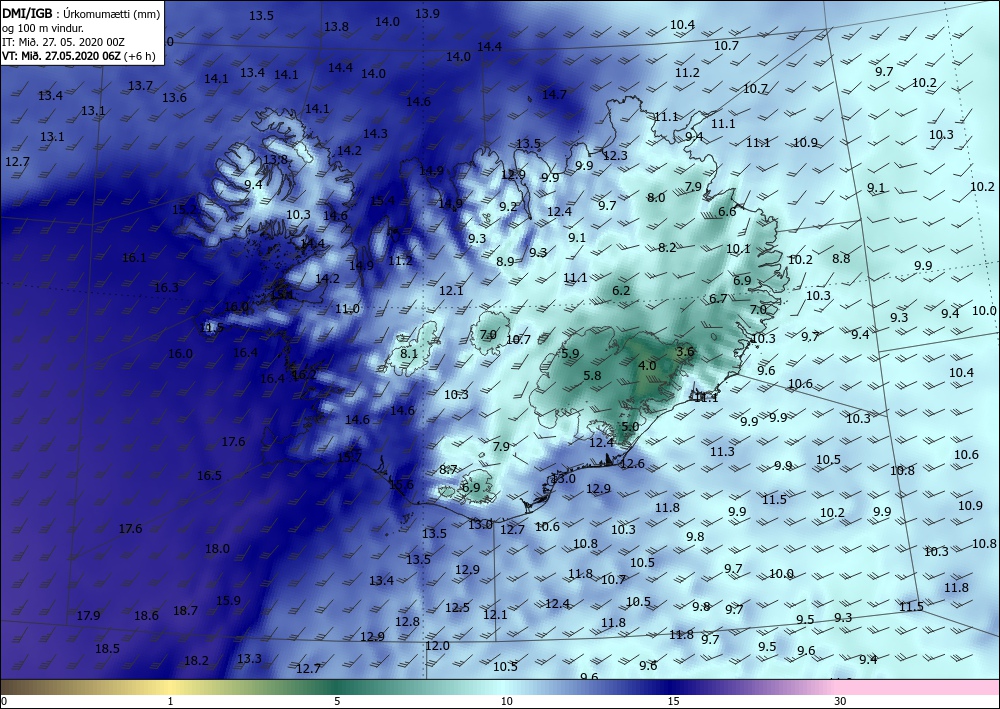Click the map value 16.5
1000x709 pixels.
coord(209,476)
